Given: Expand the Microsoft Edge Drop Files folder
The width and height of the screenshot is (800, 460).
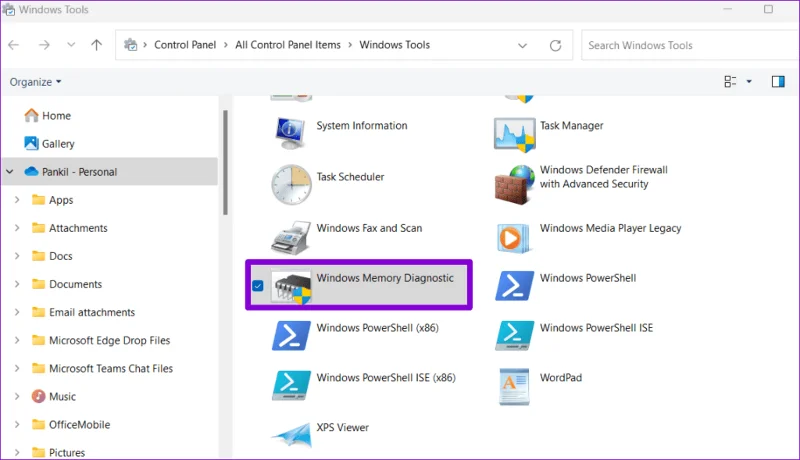Looking at the screenshot, I should pos(17,340).
